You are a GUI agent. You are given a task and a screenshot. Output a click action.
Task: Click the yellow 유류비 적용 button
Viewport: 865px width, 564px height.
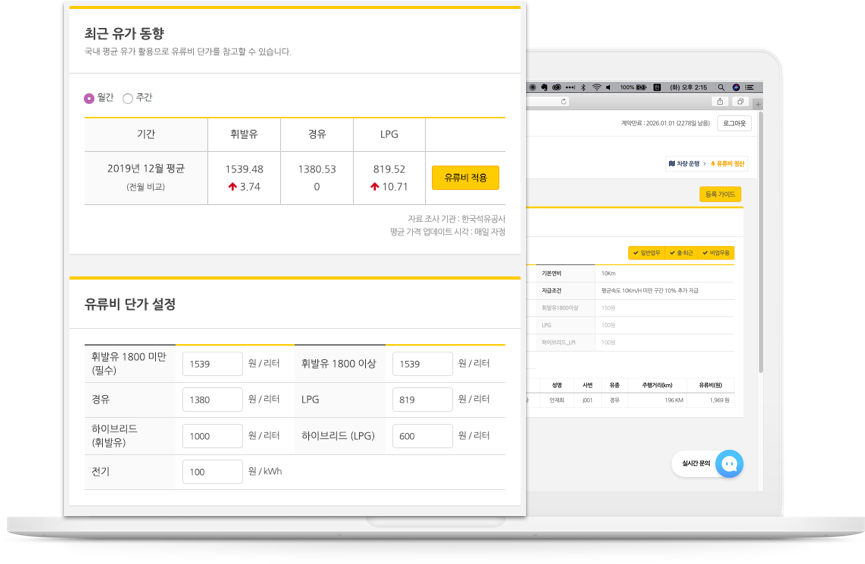pyautogui.click(x=465, y=178)
